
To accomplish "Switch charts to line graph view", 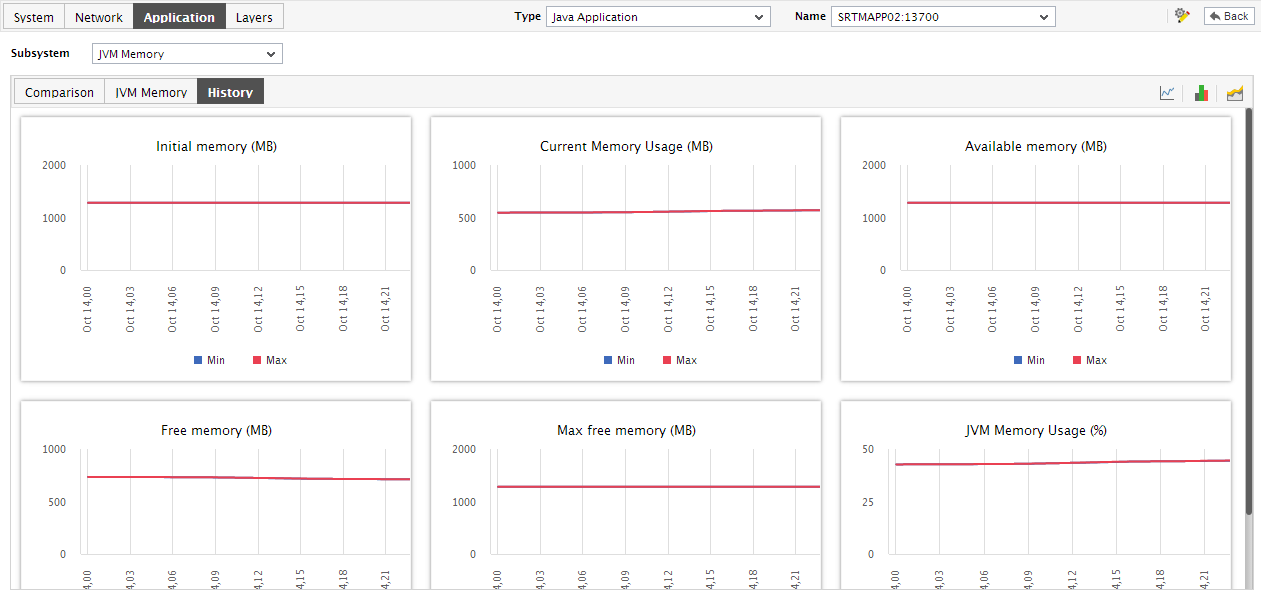I will (1167, 93).
